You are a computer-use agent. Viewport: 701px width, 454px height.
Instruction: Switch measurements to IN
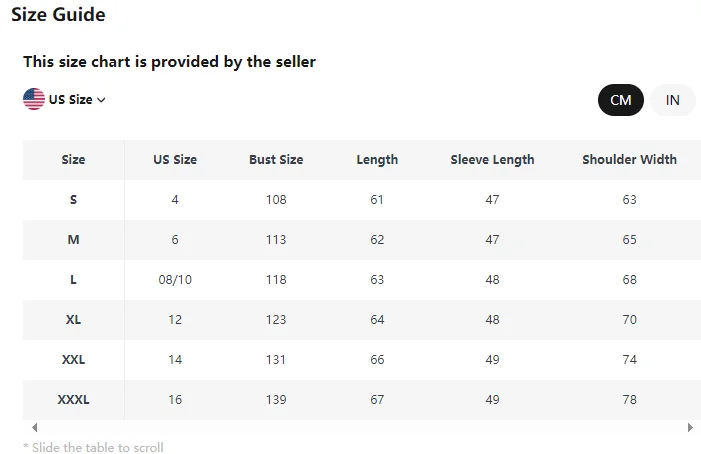673,100
